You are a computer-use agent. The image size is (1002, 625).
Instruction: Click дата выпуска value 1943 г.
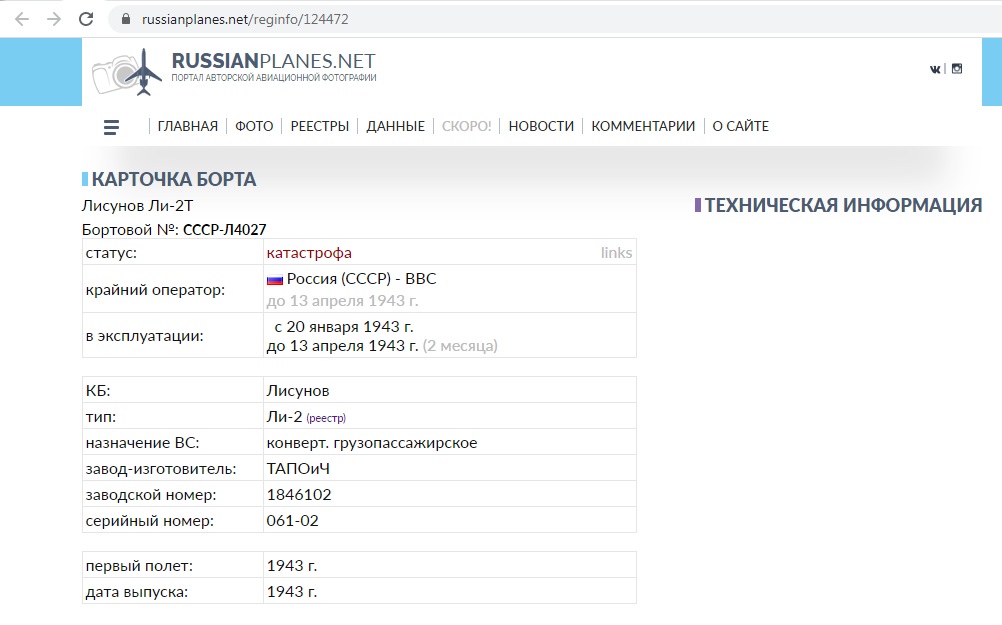(x=291, y=592)
